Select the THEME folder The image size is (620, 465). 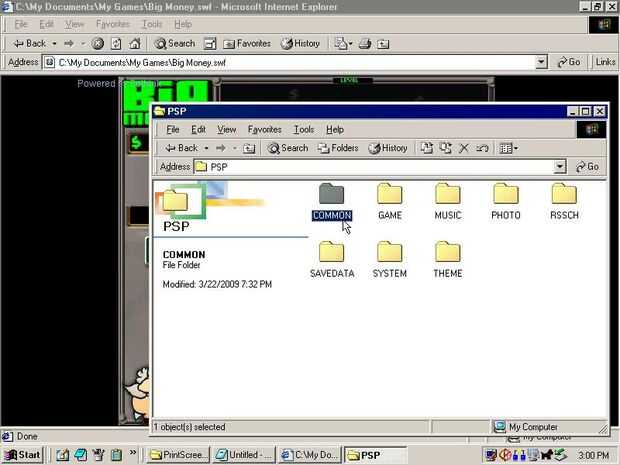[448, 260]
